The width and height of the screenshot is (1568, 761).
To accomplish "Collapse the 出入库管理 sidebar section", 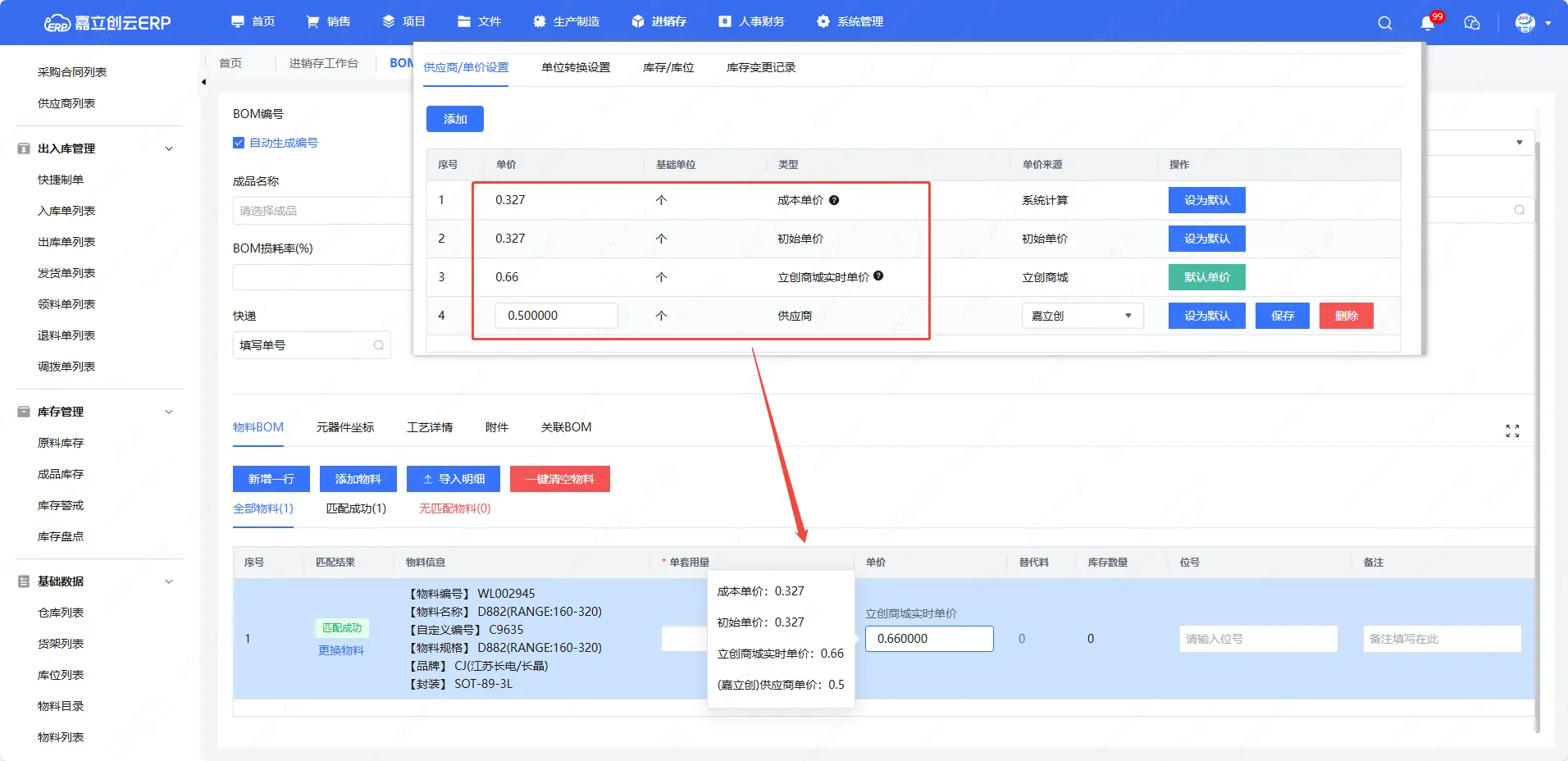I will pos(169,148).
